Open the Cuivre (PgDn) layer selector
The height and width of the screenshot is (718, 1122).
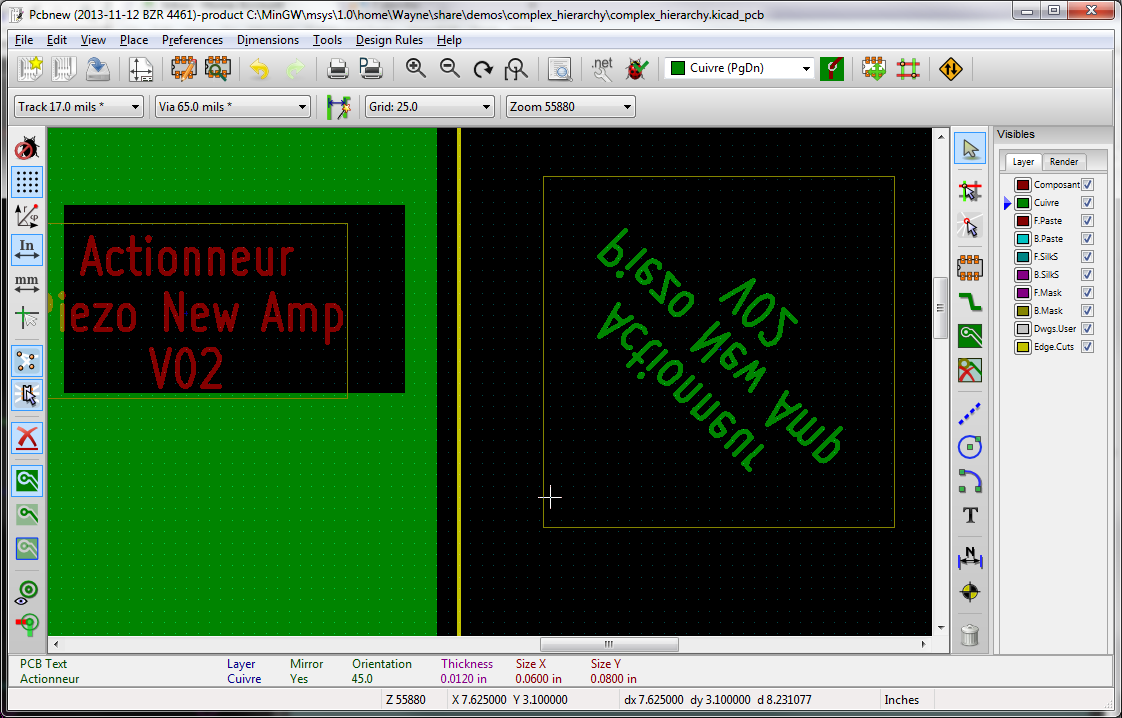tap(739, 68)
